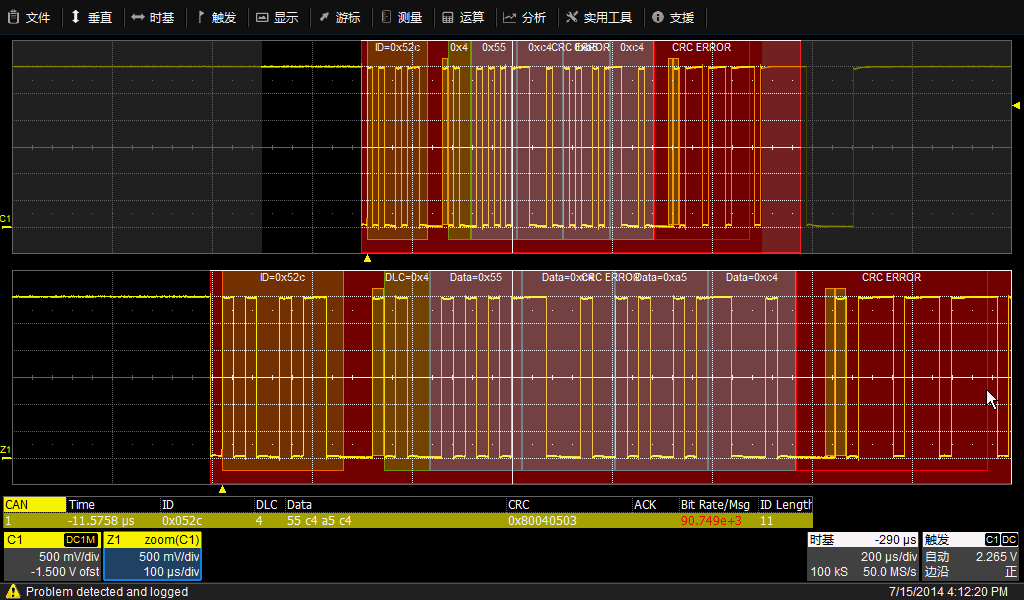Open the 测量 (Measure) menu
Screen dimensions: 1024x600
click(x=402, y=18)
